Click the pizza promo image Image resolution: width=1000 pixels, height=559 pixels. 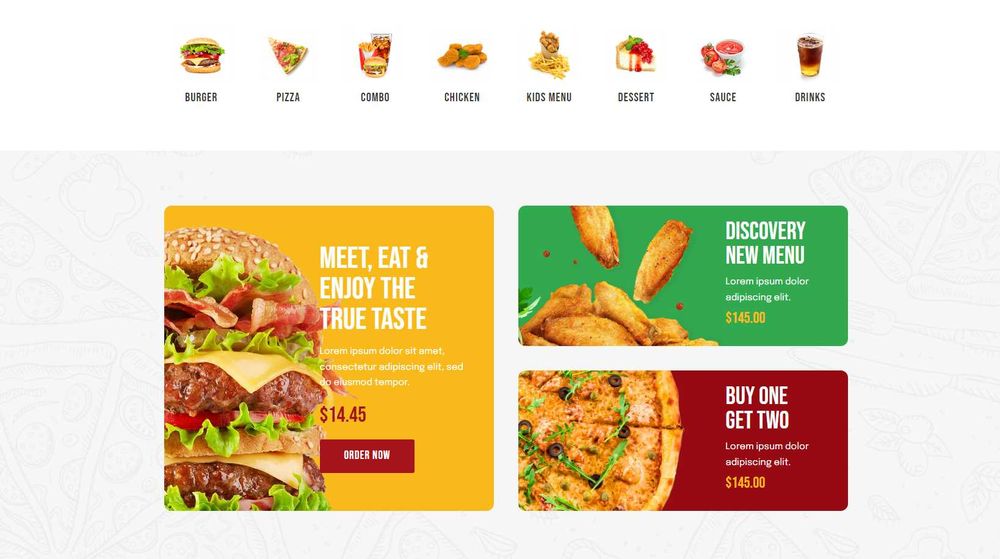599,440
